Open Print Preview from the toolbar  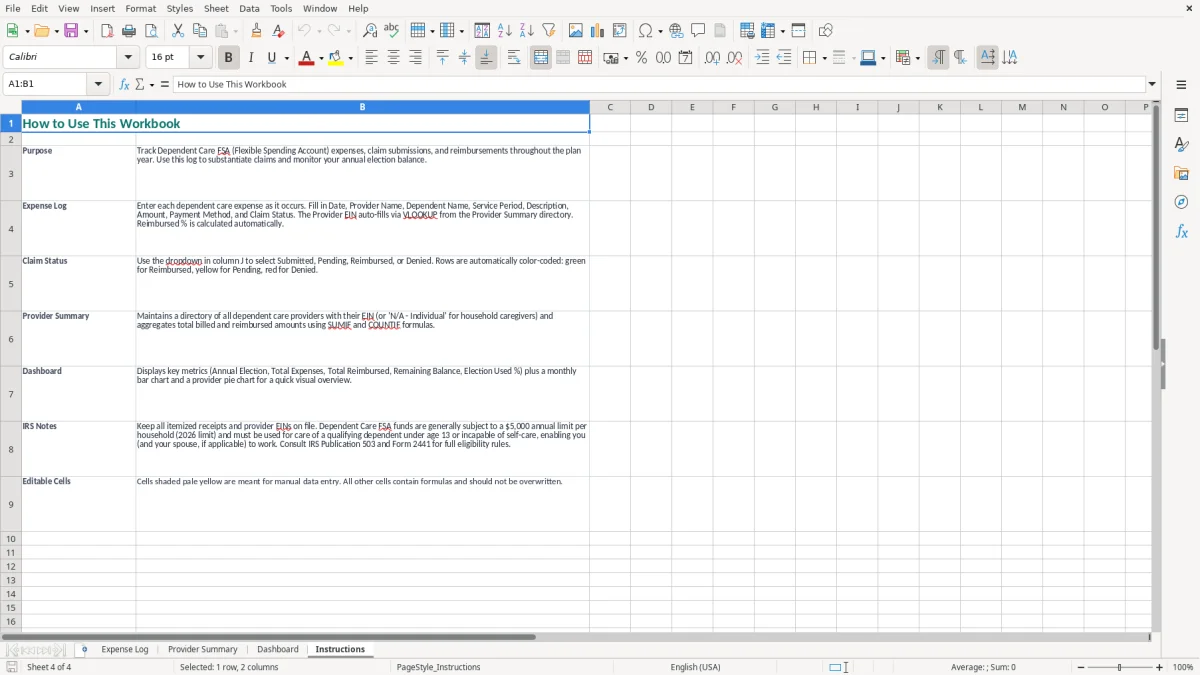151,31
